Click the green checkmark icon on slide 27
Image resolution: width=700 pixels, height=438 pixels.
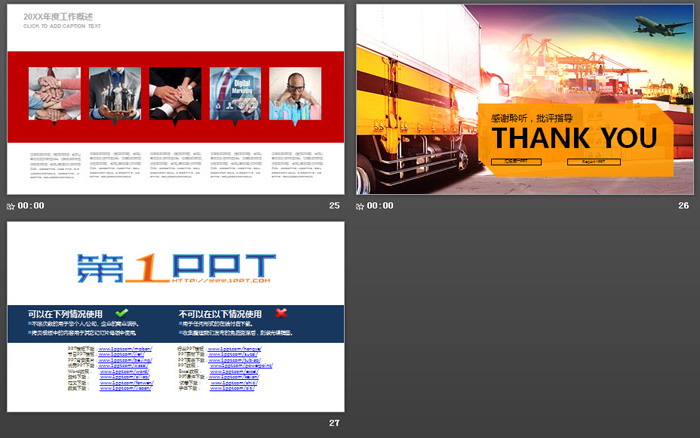(122, 313)
